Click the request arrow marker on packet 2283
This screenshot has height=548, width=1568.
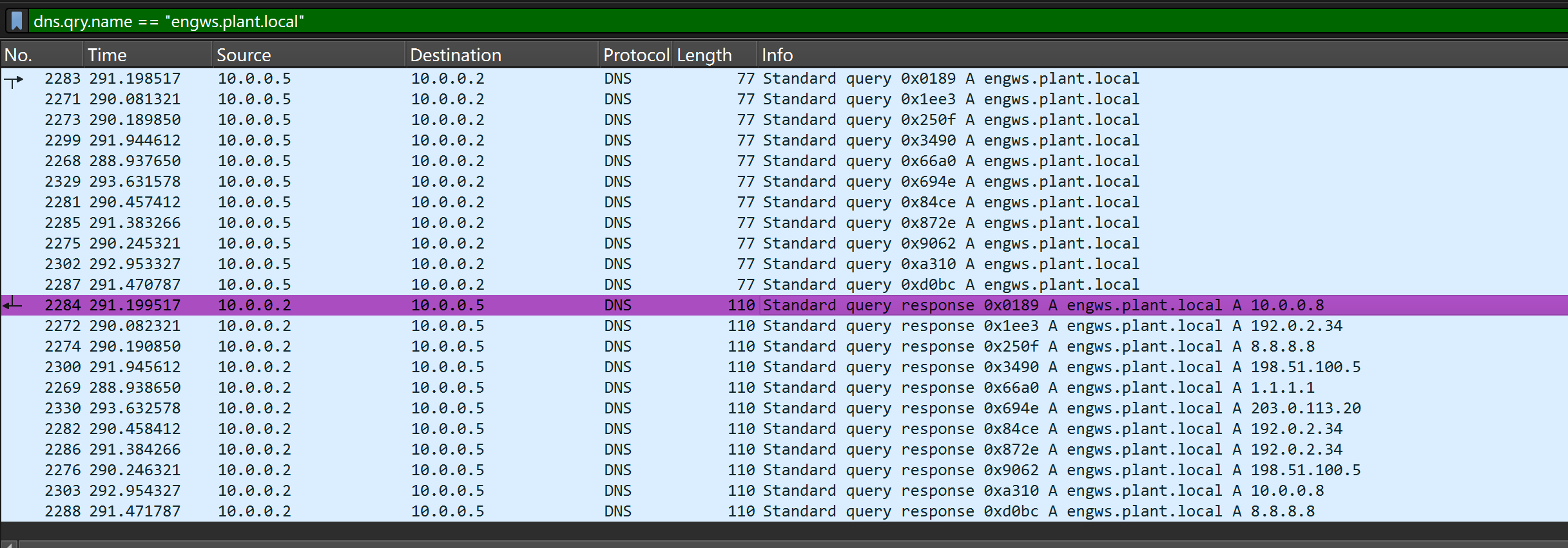[x=14, y=81]
